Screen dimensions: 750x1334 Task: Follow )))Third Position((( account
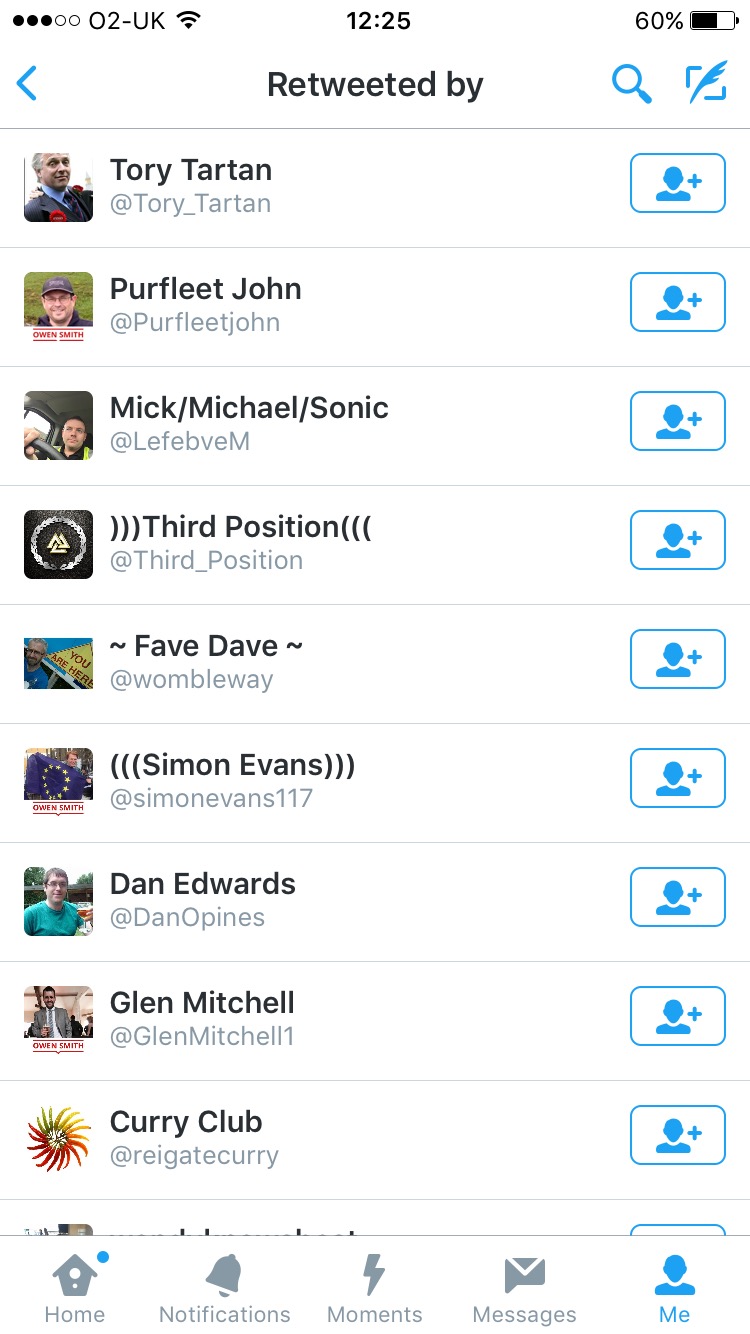[678, 540]
